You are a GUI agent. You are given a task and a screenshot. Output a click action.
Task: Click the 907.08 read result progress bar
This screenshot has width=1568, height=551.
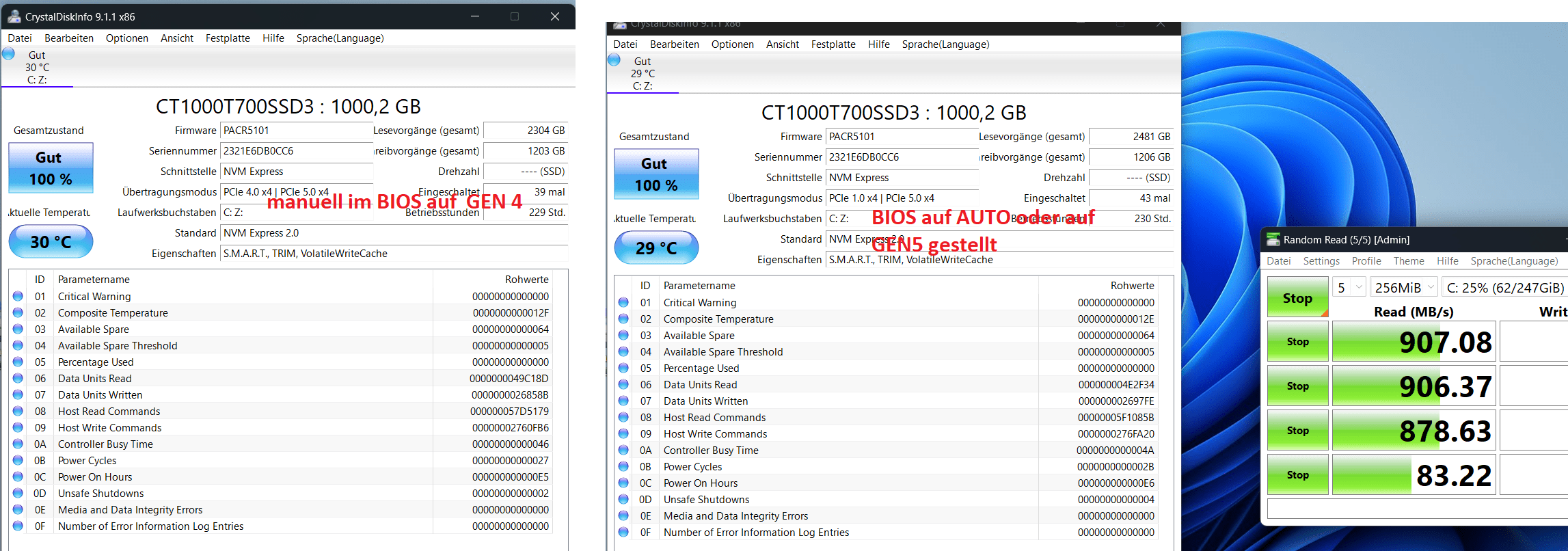click(x=1414, y=342)
